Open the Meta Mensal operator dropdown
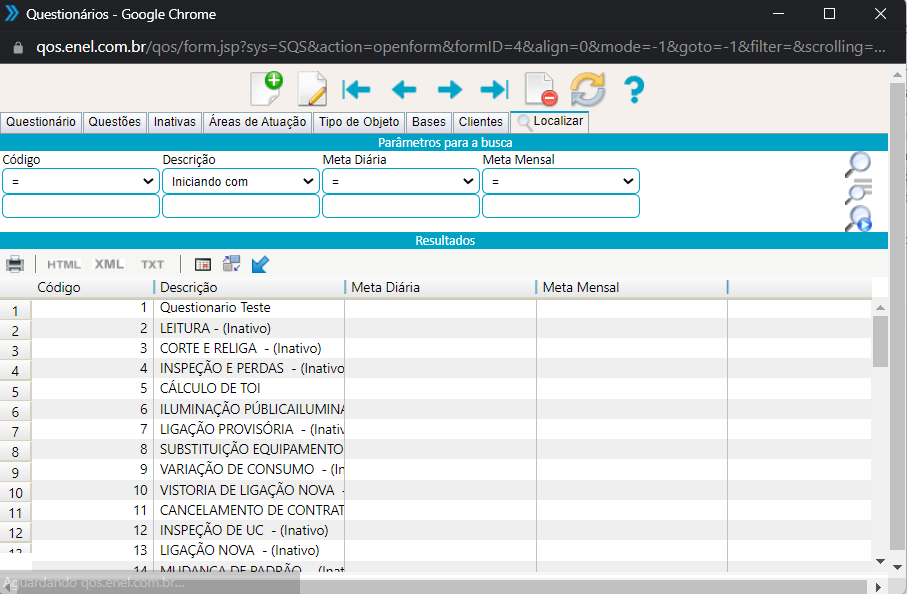Image resolution: width=907 pixels, height=594 pixels. tap(561, 181)
